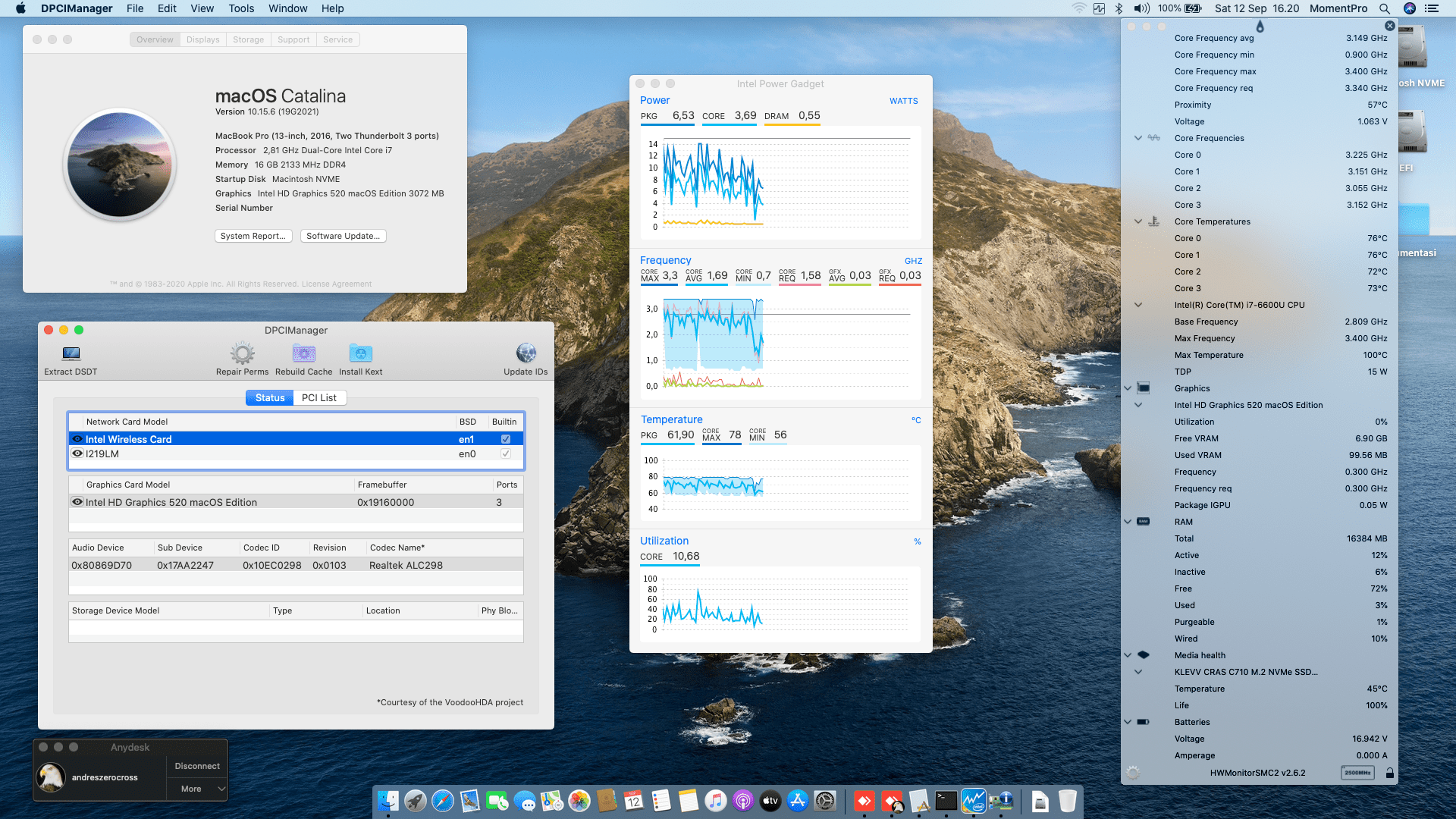
Task: Click the Core Frequencies waveform icon
Action: 1154,138
